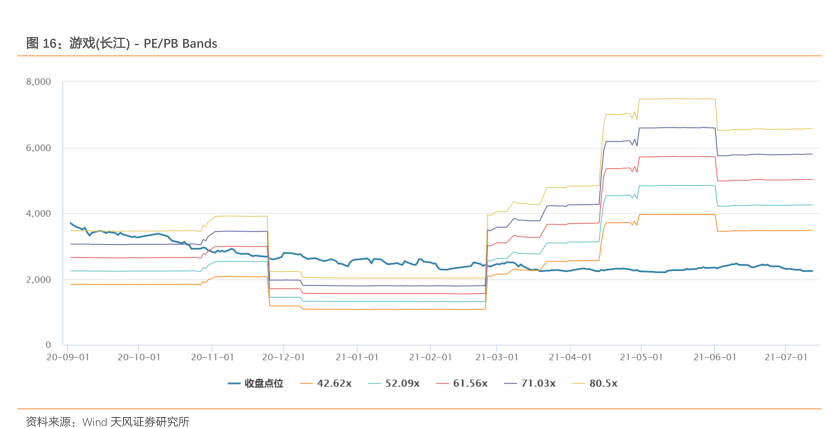Image resolution: width=826 pixels, height=428 pixels.
Task: Click the 8,000 y-axis label
Action: point(38,82)
